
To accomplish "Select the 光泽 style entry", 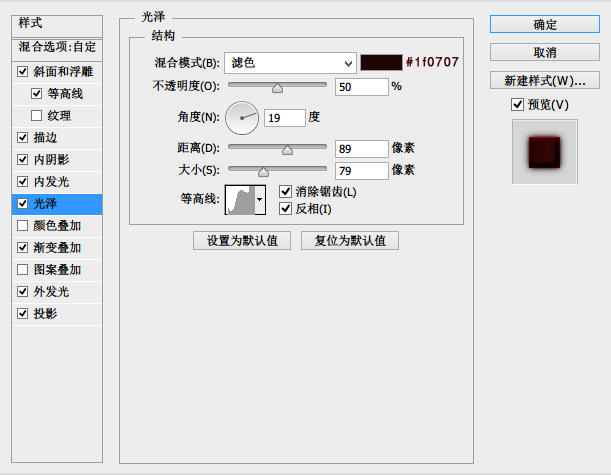I will tap(57, 204).
